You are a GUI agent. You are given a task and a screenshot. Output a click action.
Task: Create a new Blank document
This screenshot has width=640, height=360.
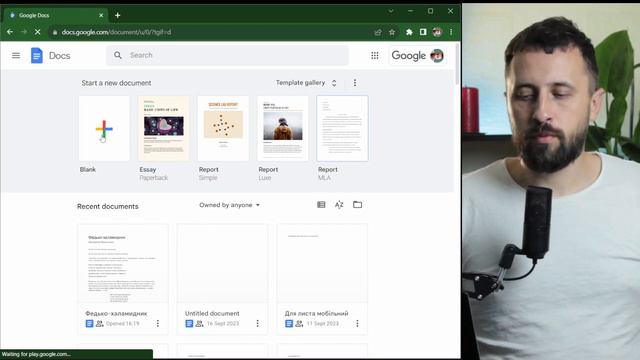tap(104, 128)
